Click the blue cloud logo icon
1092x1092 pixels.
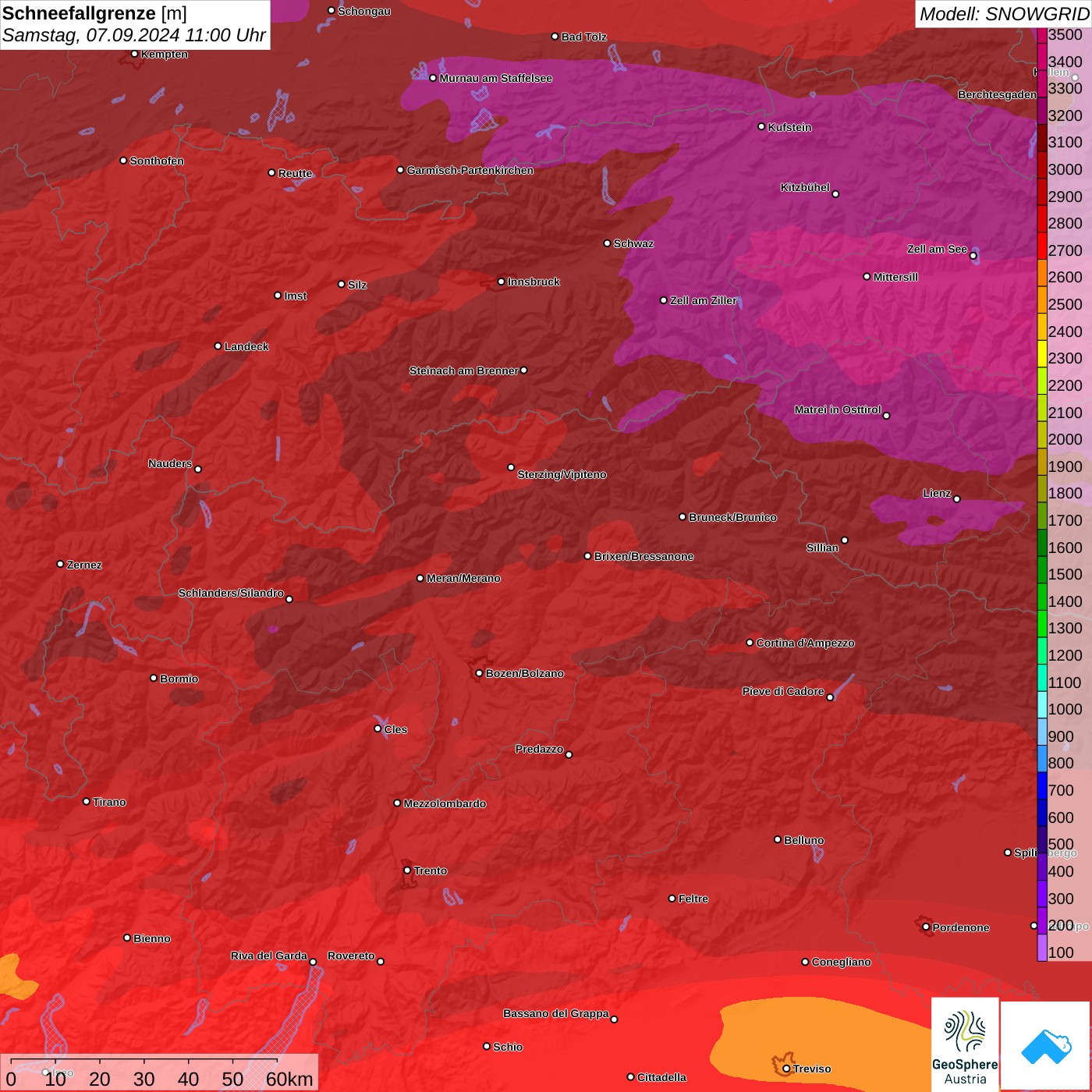click(x=1046, y=1046)
